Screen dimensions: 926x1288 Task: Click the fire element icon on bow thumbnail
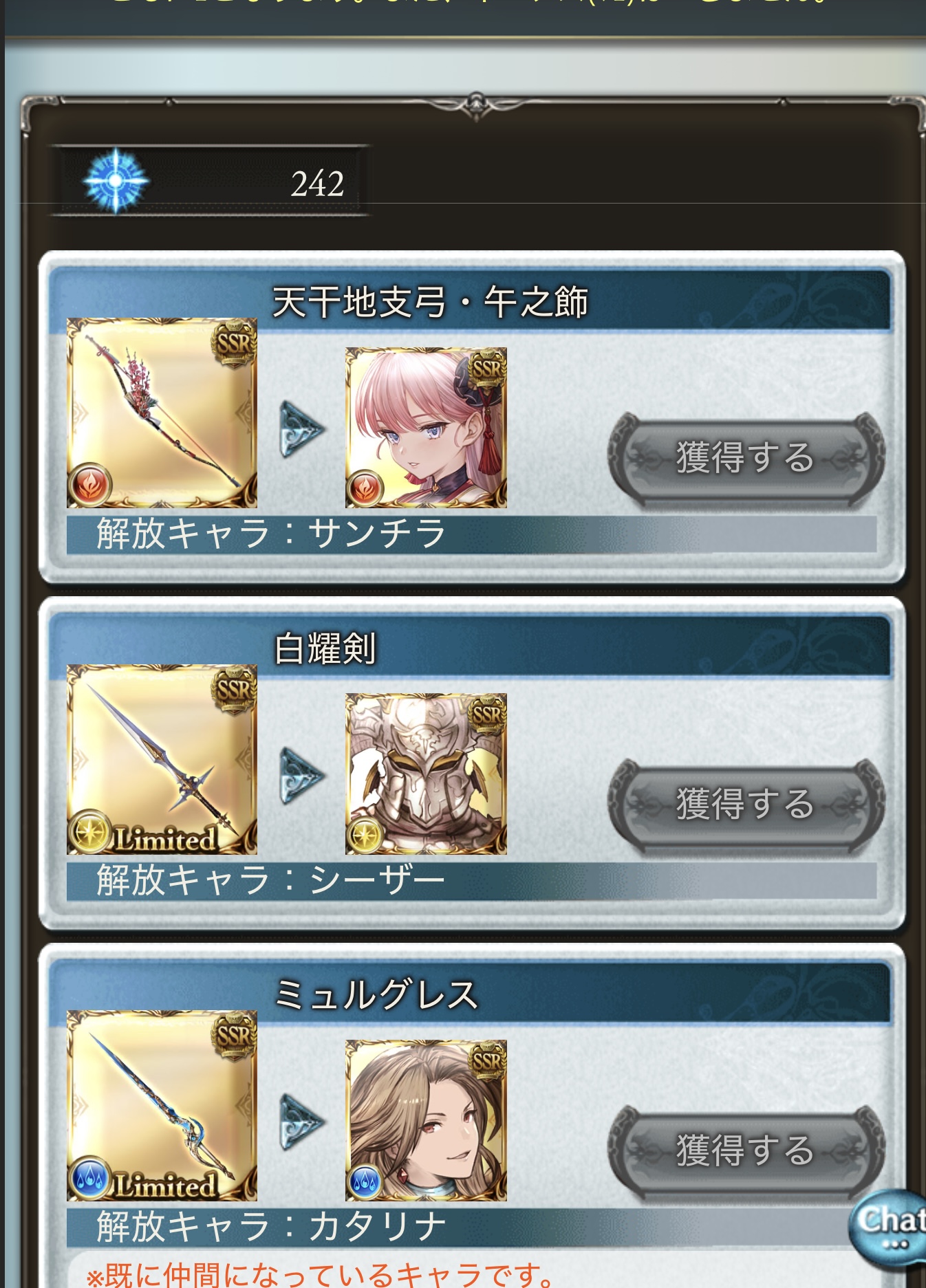(89, 485)
